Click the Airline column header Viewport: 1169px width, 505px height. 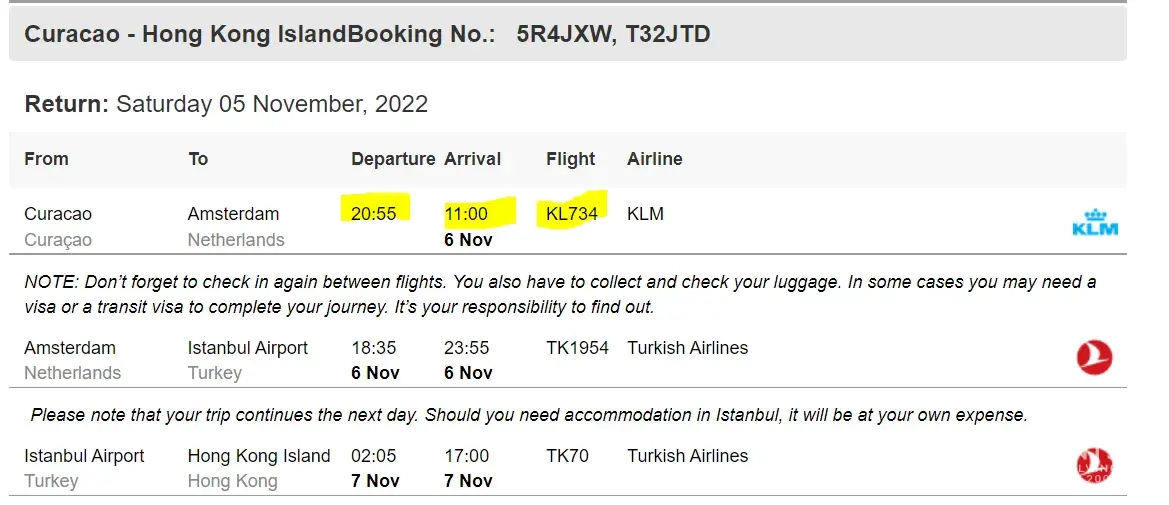tap(654, 159)
